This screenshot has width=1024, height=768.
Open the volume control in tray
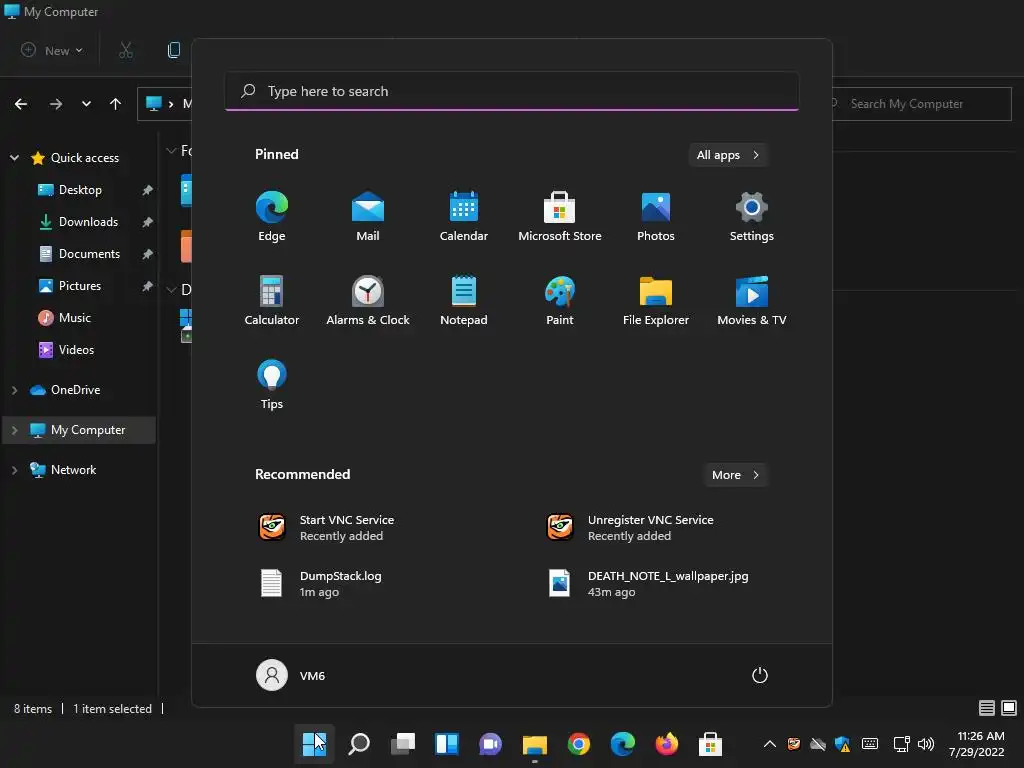925,744
